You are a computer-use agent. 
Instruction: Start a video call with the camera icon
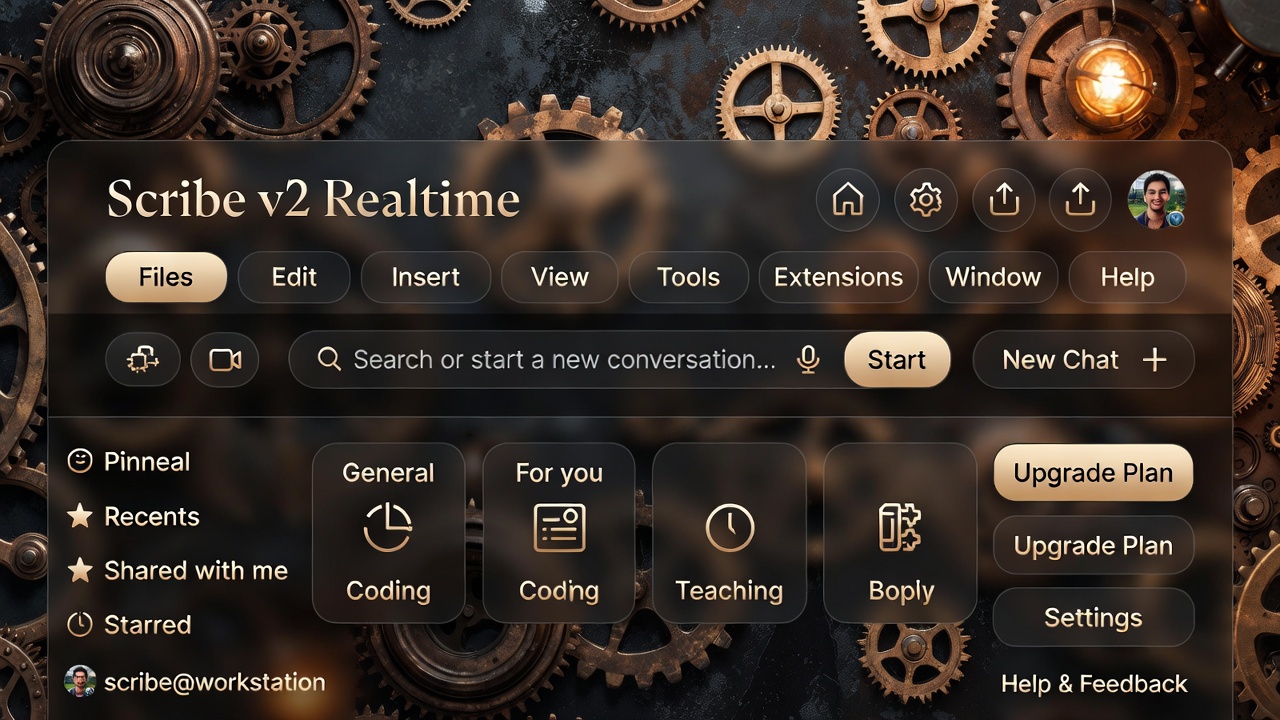pos(225,360)
